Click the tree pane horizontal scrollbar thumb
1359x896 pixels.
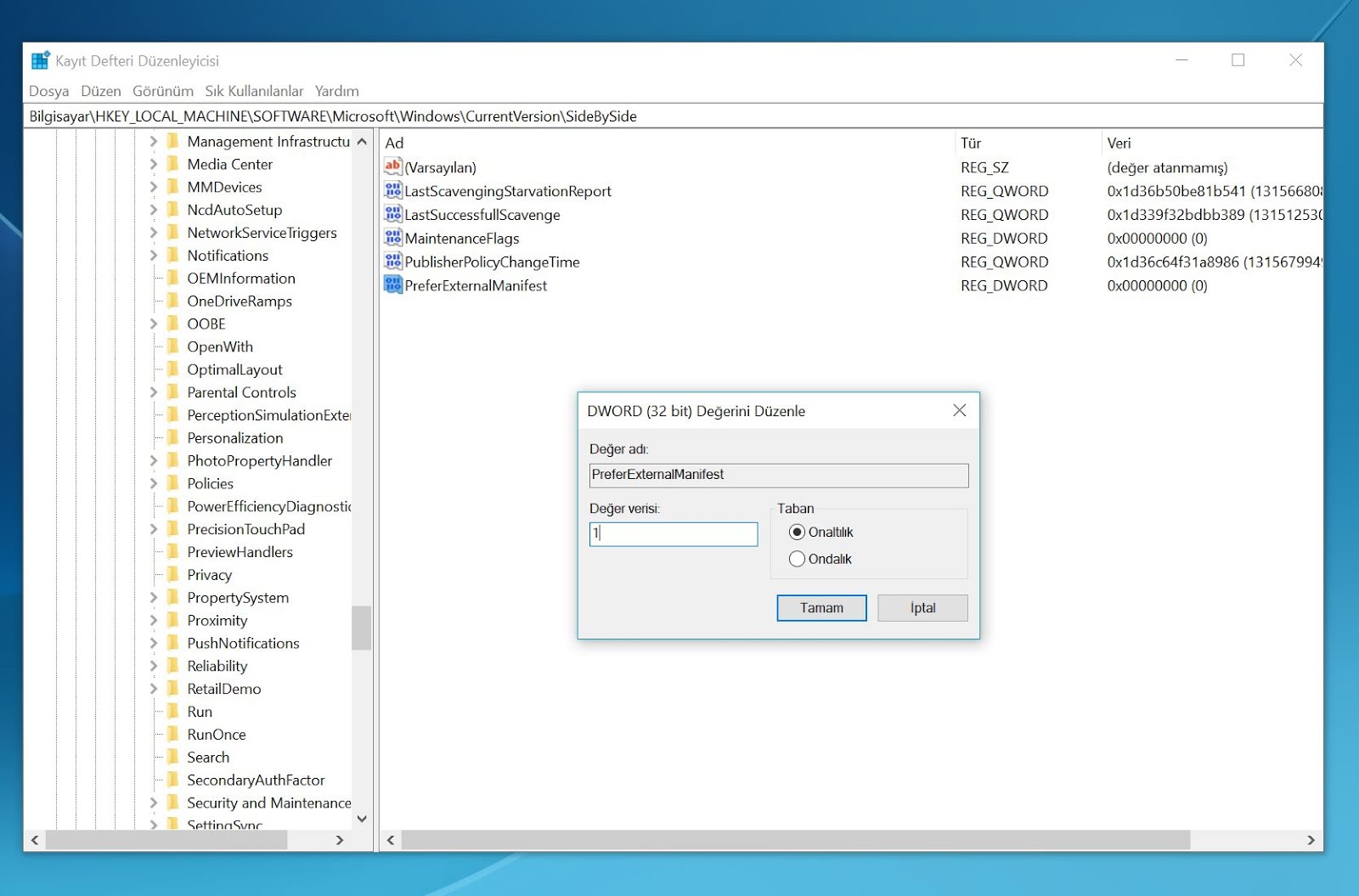point(166,840)
